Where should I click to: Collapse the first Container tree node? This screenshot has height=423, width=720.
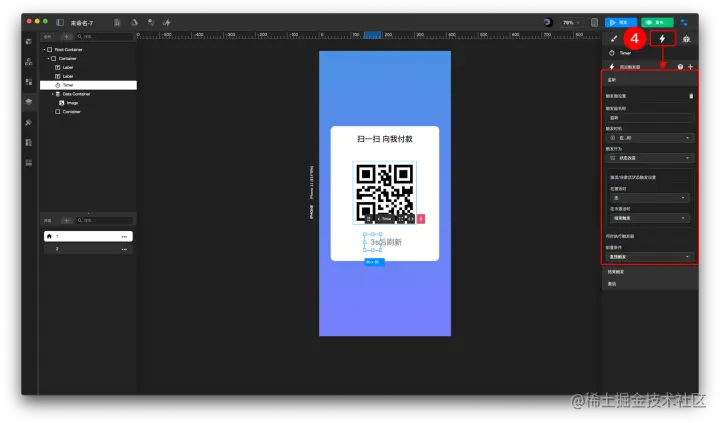pyautogui.click(x=48, y=58)
